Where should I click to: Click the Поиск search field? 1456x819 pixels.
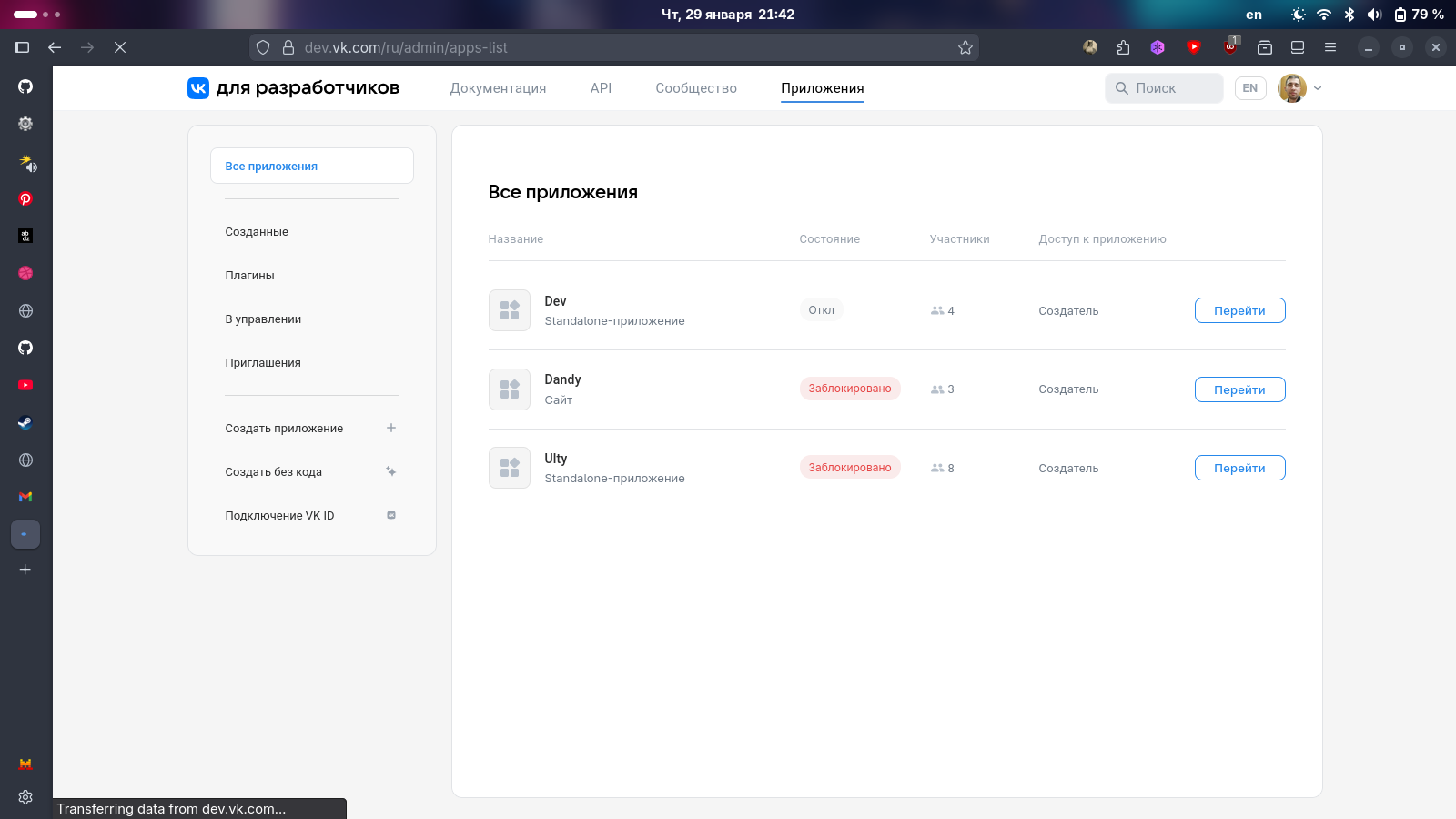coord(1165,88)
